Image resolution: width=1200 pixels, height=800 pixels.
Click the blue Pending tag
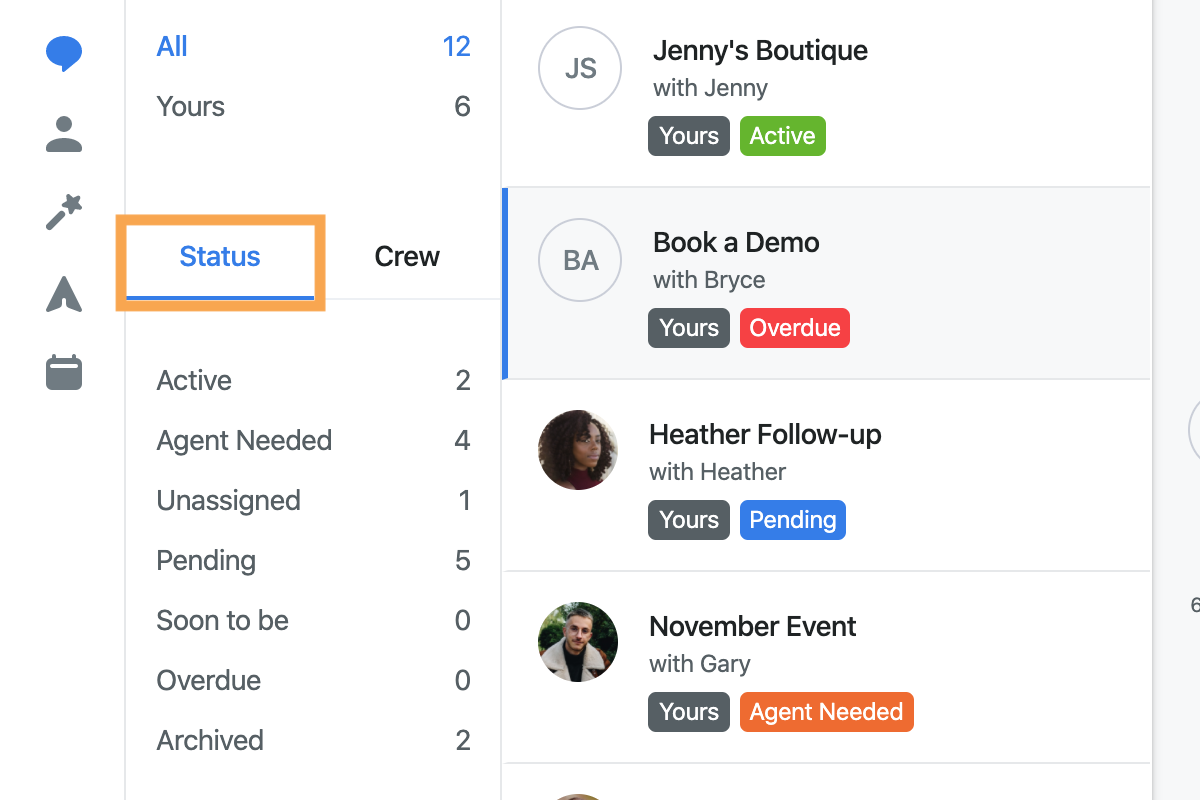click(793, 520)
